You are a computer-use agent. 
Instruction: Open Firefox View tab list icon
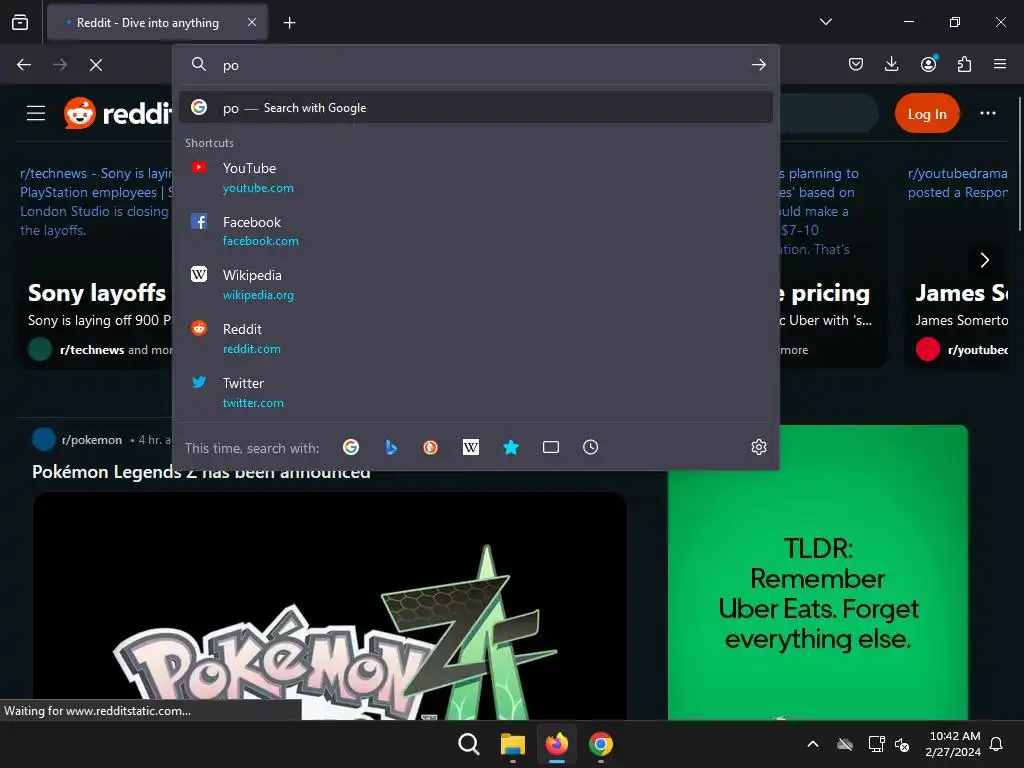coord(20,22)
